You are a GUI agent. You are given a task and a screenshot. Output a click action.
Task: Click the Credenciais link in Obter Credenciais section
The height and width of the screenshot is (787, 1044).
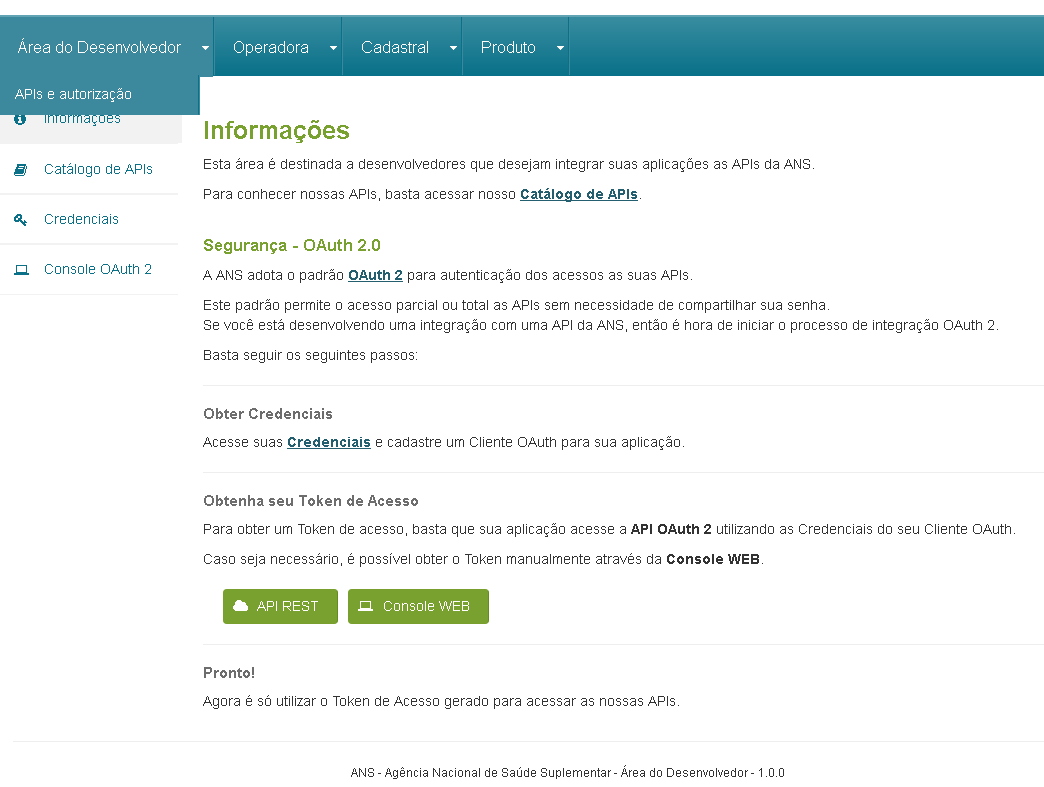pos(329,442)
